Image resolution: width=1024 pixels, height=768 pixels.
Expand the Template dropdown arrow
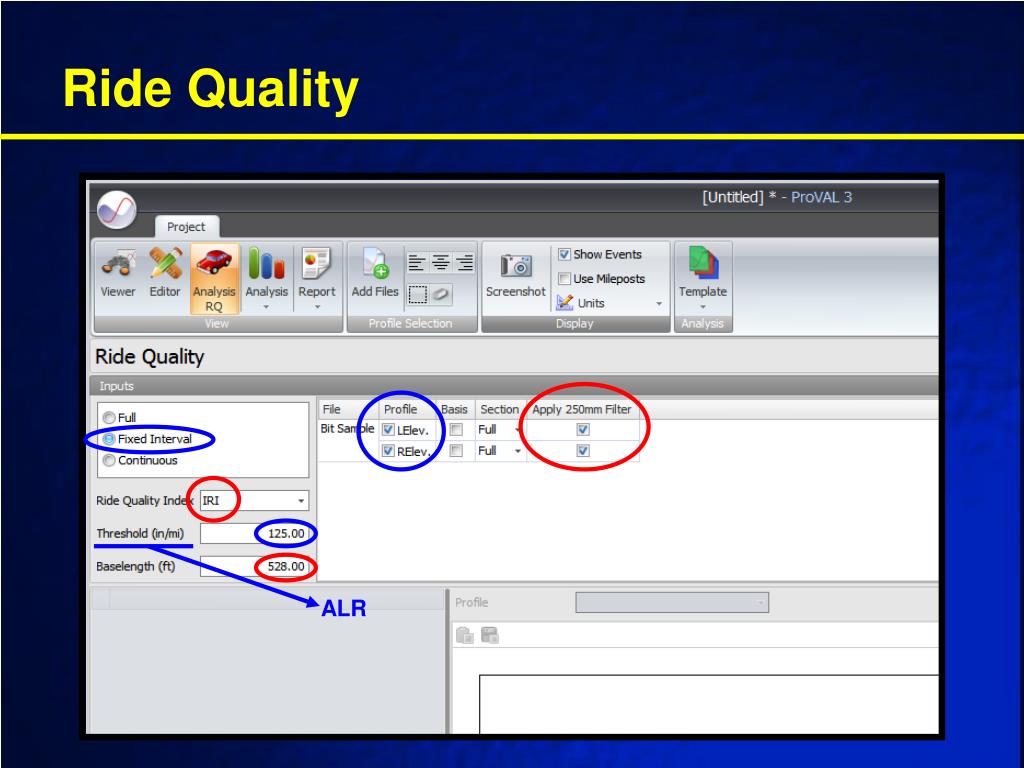703,306
